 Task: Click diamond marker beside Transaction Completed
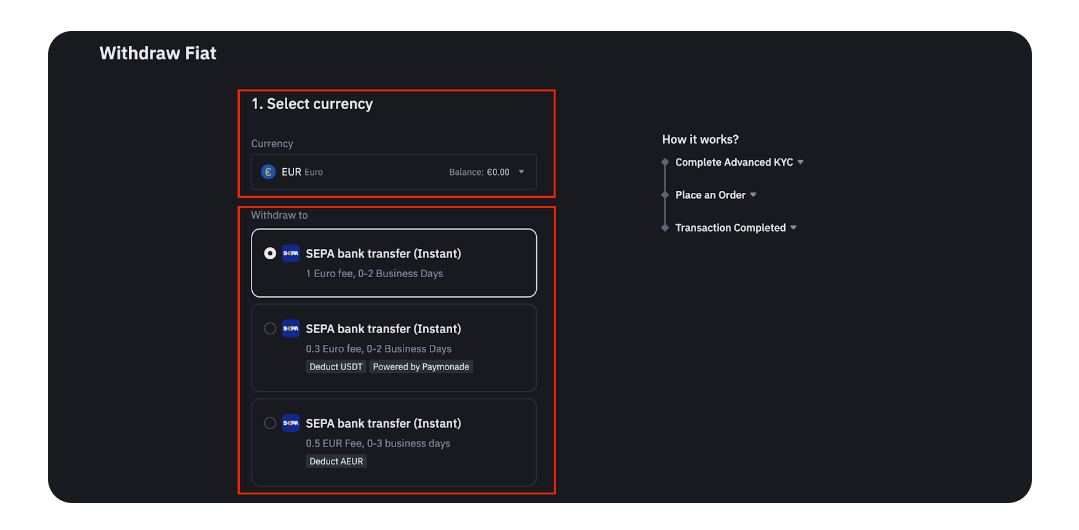665,228
